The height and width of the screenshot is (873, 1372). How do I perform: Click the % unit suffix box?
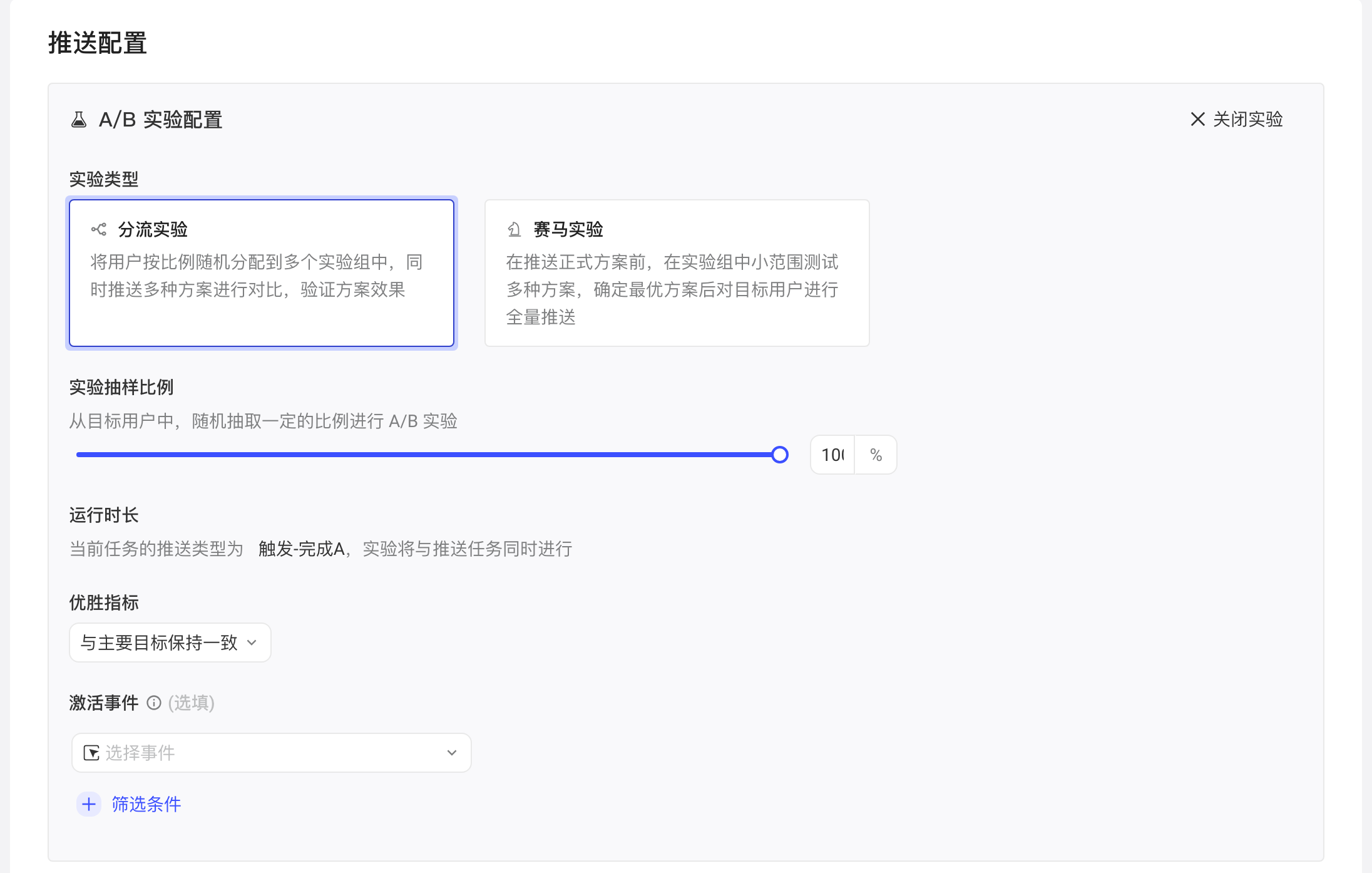pyautogui.click(x=876, y=455)
